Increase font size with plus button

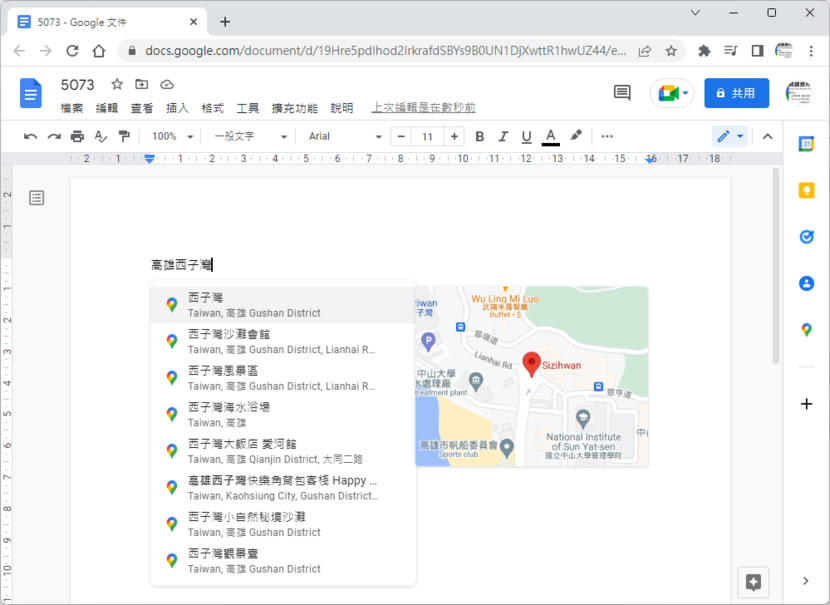tap(454, 137)
